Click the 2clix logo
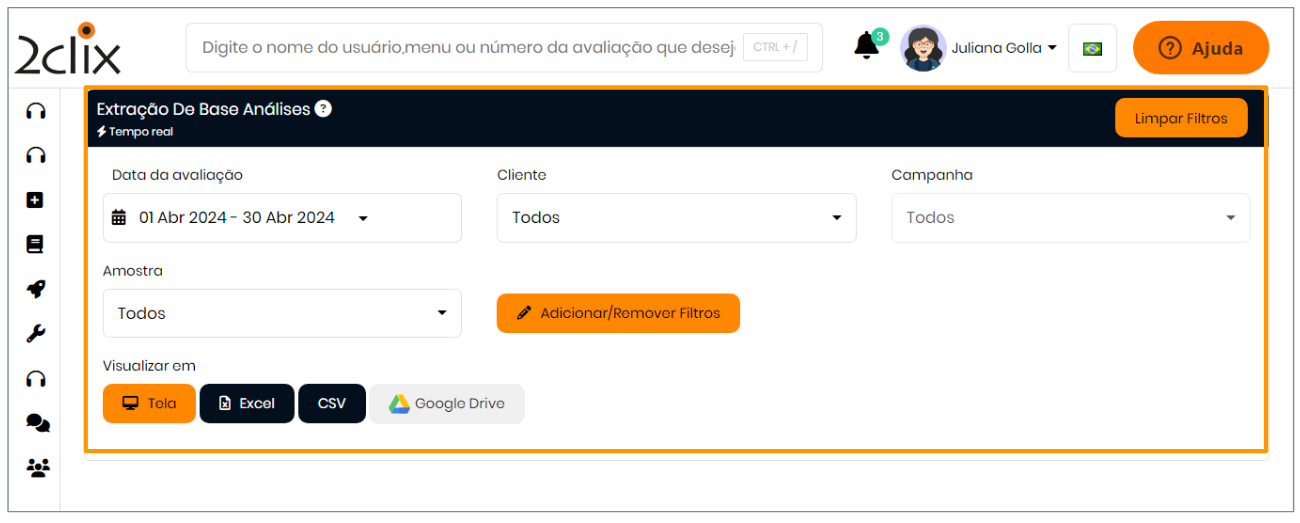The image size is (1300, 523). pyautogui.click(x=68, y=49)
